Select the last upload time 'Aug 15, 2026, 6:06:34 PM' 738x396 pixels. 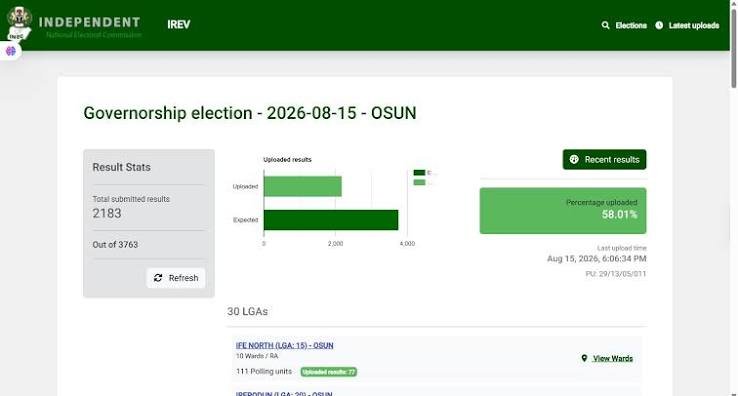pyautogui.click(x=596, y=259)
